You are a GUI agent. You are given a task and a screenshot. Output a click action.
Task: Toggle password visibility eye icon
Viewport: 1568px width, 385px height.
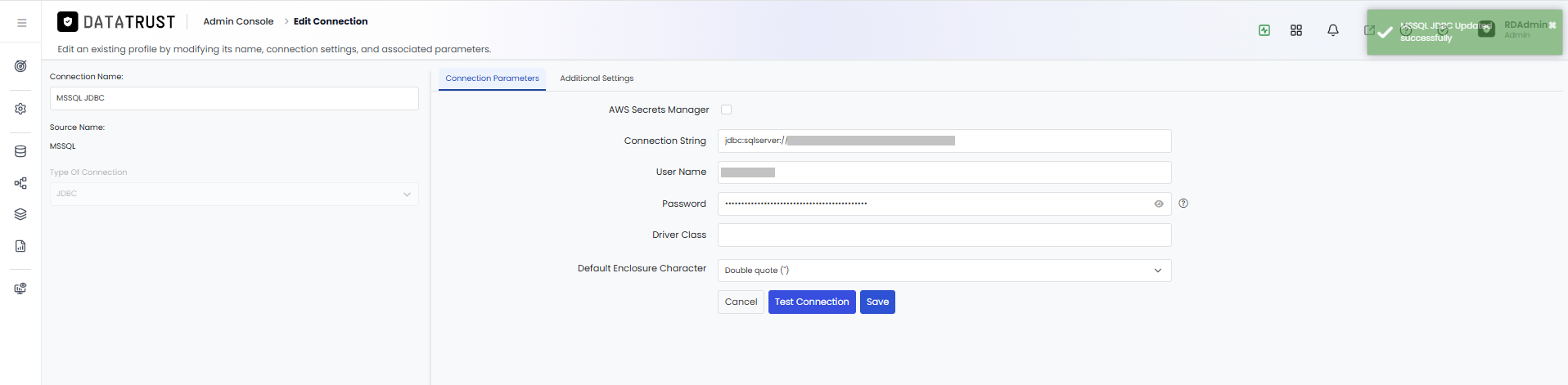1159,204
